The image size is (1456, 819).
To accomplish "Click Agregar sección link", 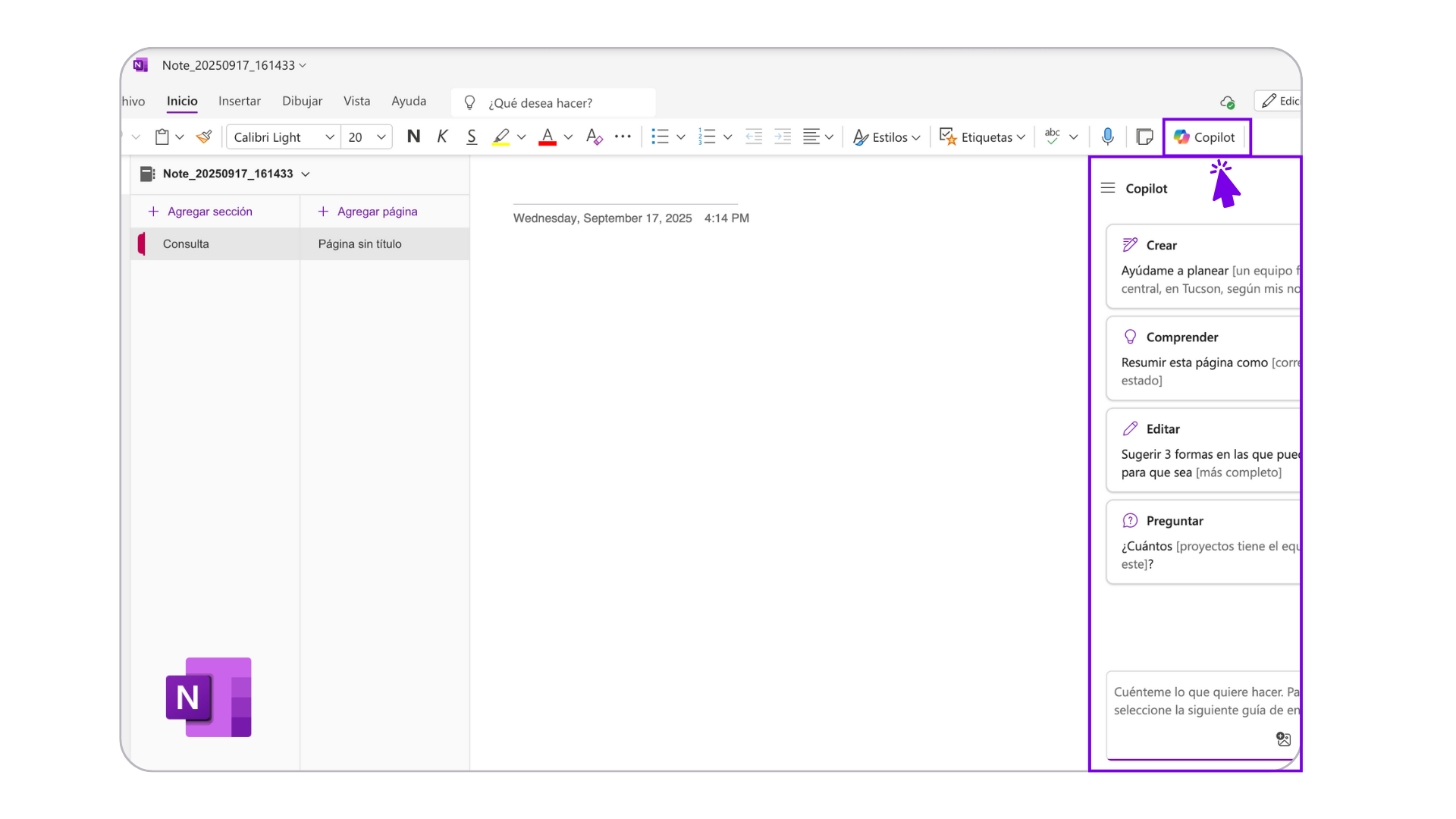I will pyautogui.click(x=209, y=212).
